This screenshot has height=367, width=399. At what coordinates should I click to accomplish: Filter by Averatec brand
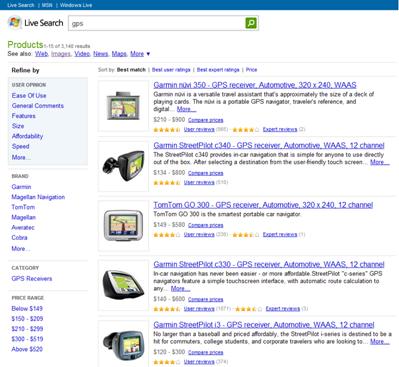click(x=23, y=227)
